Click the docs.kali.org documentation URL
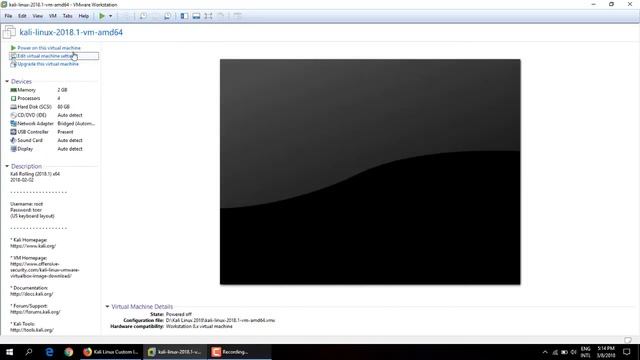 pyautogui.click(x=31, y=294)
